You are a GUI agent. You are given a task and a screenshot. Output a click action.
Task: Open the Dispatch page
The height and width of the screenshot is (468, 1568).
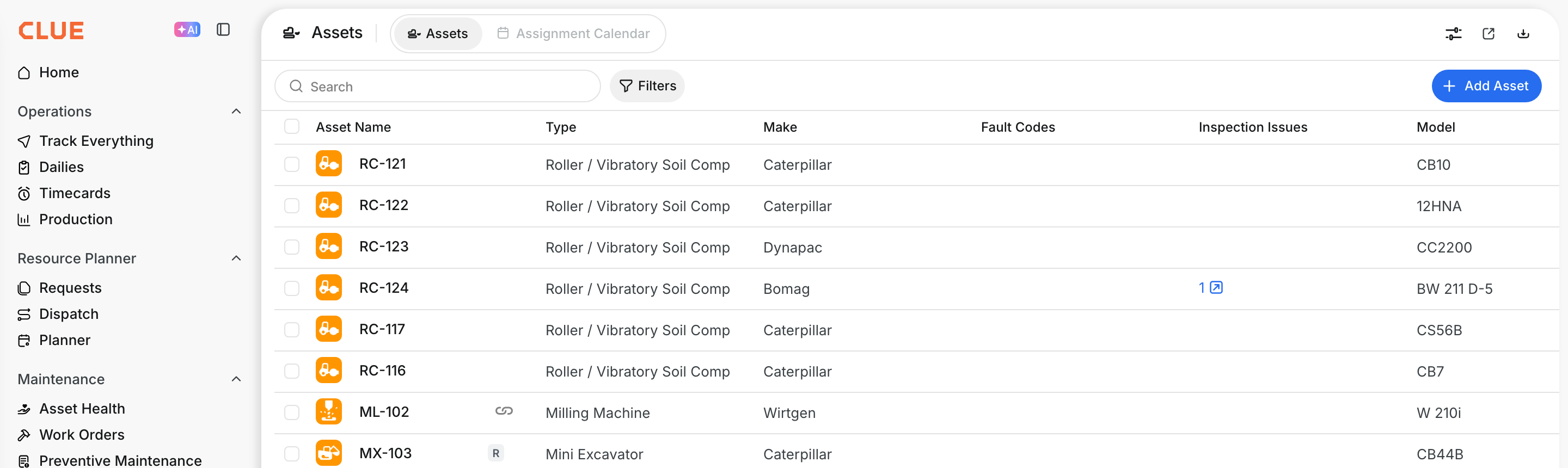[x=58, y=314]
